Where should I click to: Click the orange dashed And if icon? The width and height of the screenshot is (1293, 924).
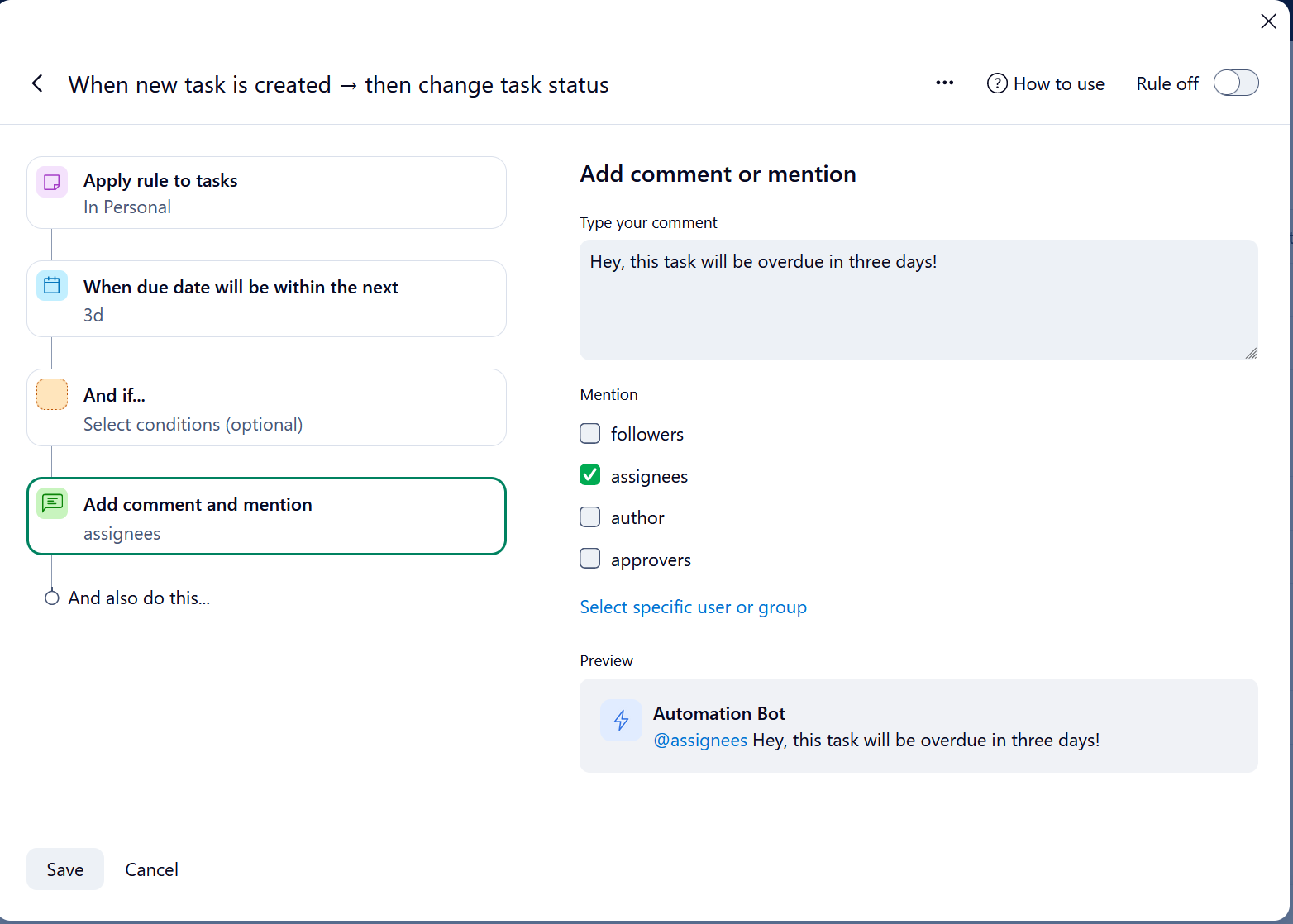tap(52, 395)
